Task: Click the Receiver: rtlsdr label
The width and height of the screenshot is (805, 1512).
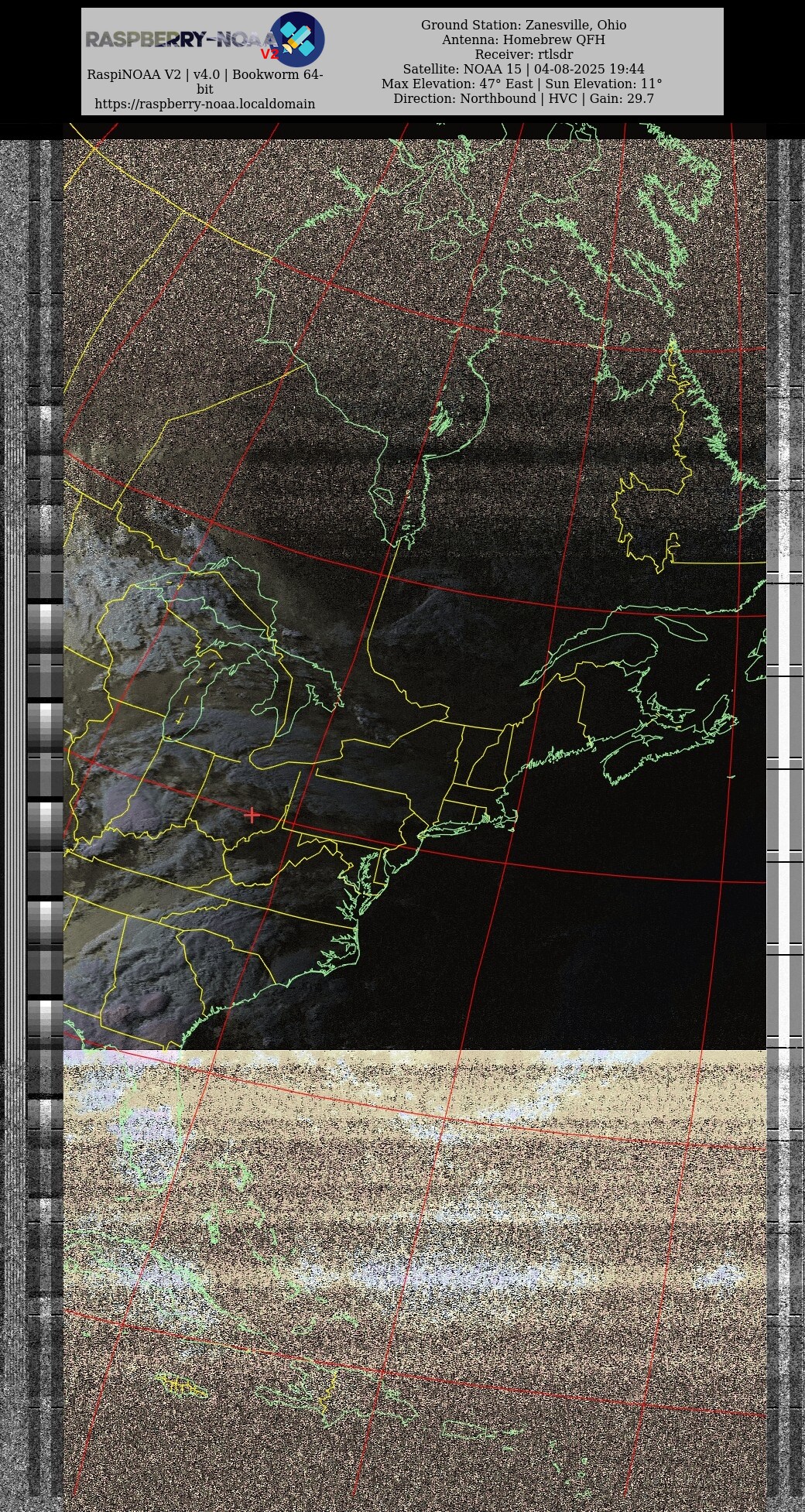Action: click(523, 54)
